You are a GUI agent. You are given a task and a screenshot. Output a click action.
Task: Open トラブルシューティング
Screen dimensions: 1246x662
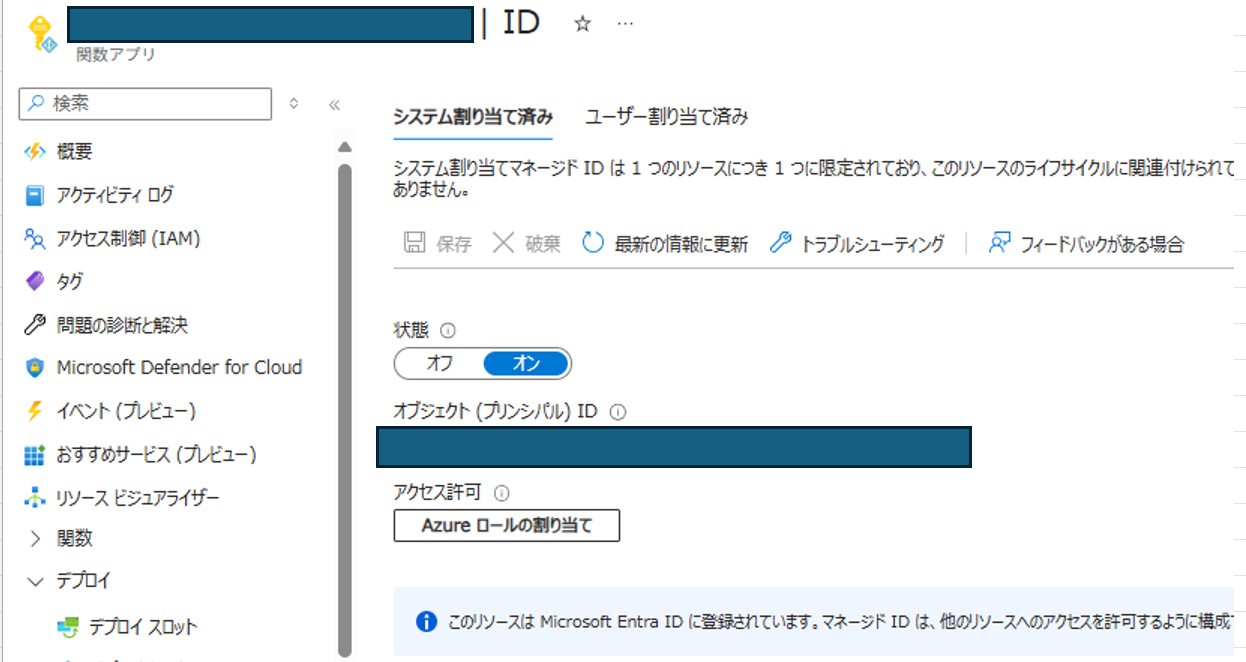coord(857,243)
